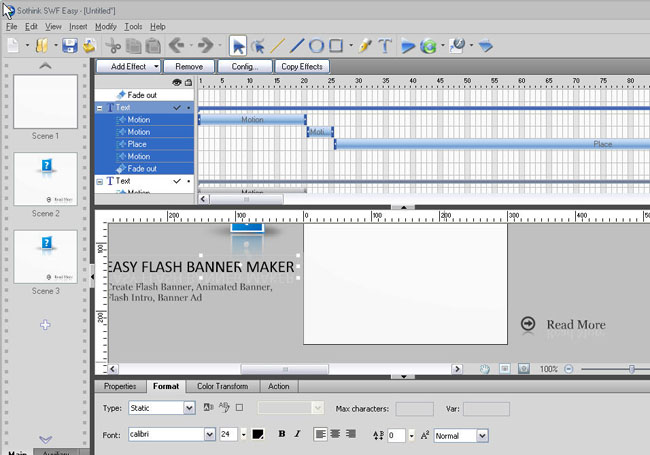Click the zoom out minus icon
The width and height of the screenshot is (650, 455).
(x=569, y=369)
